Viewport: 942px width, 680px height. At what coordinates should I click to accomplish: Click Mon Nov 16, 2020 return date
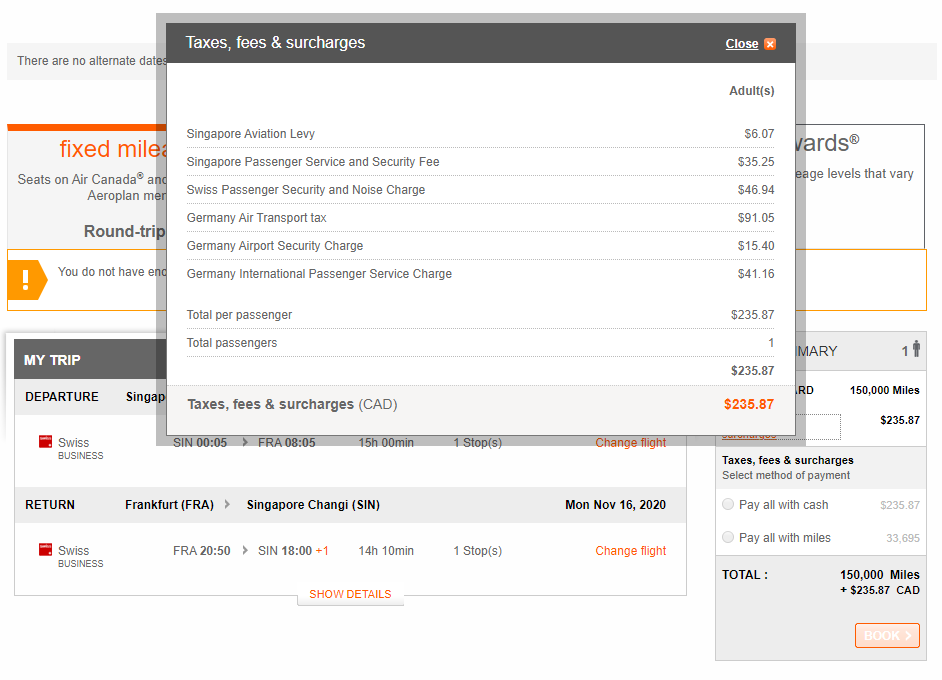[x=615, y=505]
